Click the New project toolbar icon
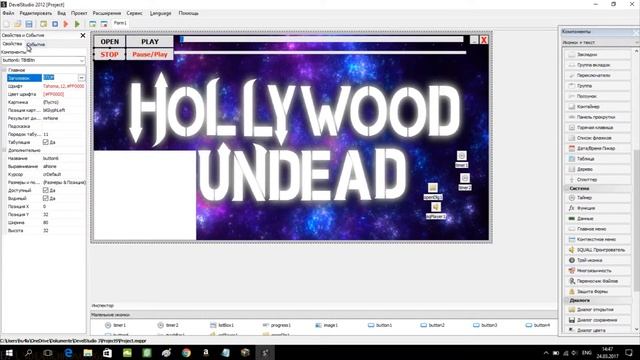 click(7, 24)
